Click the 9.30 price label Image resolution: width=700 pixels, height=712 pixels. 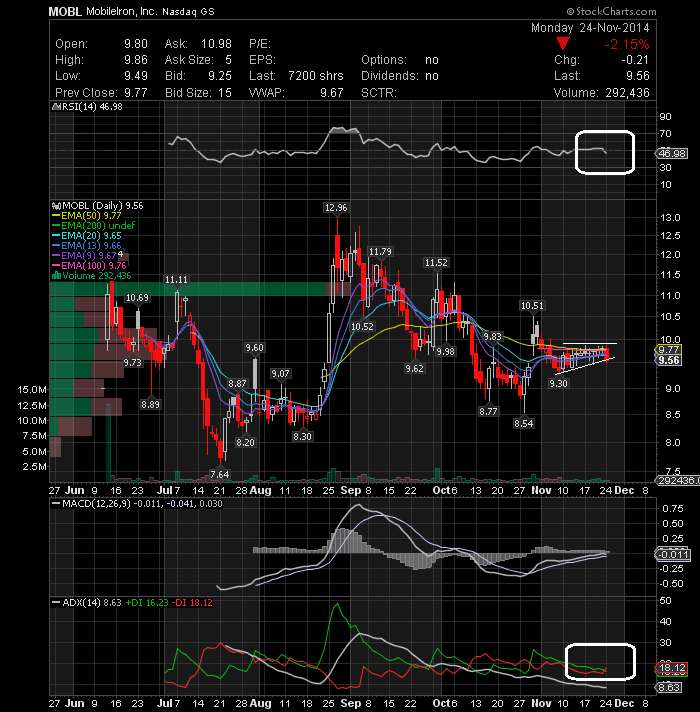click(x=558, y=384)
